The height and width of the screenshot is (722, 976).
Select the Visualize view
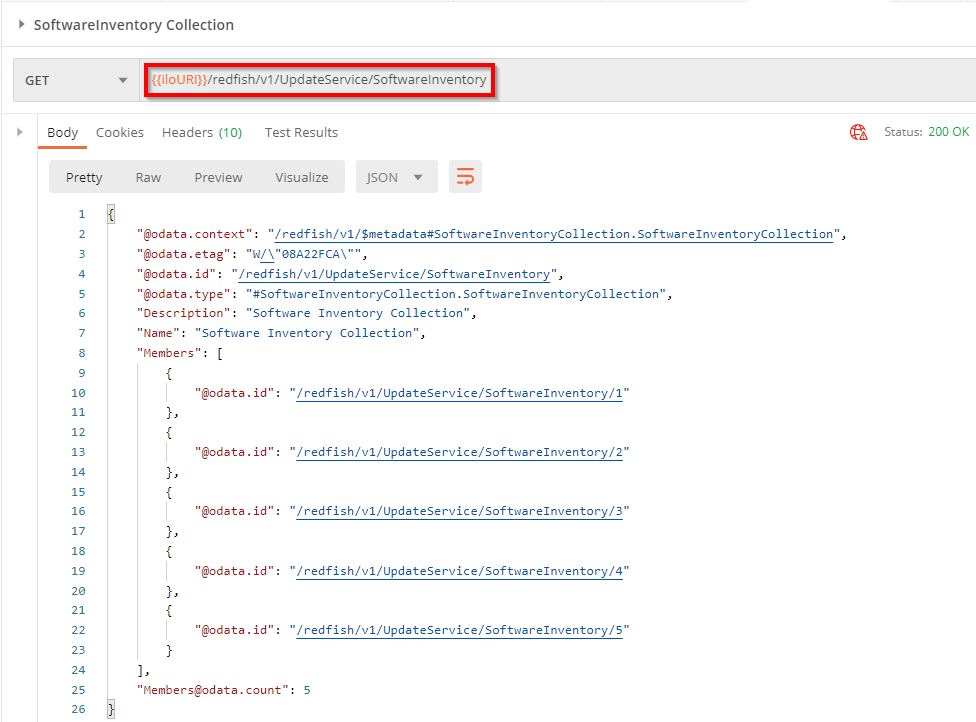click(x=301, y=177)
